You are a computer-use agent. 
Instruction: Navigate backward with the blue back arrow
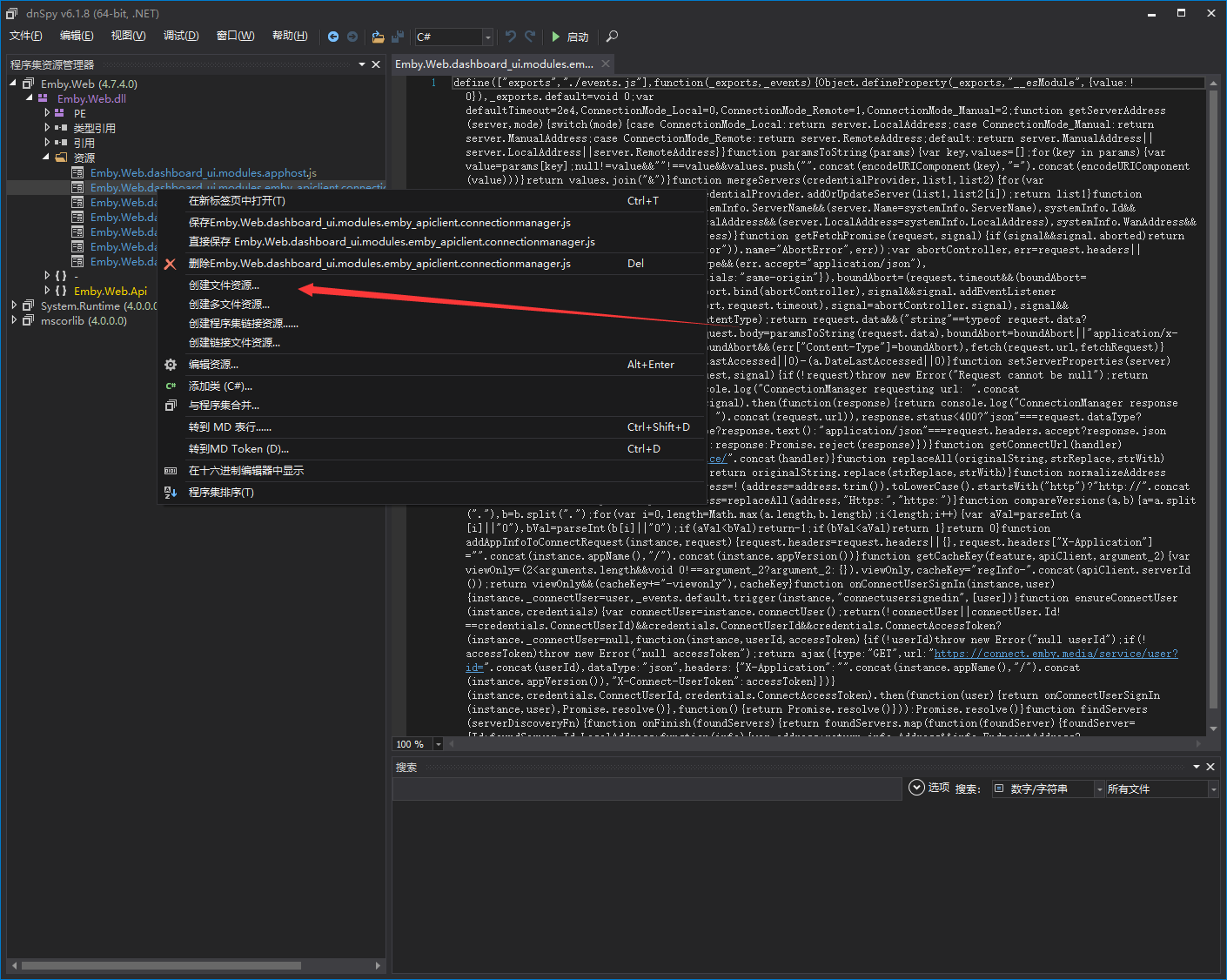(x=333, y=37)
